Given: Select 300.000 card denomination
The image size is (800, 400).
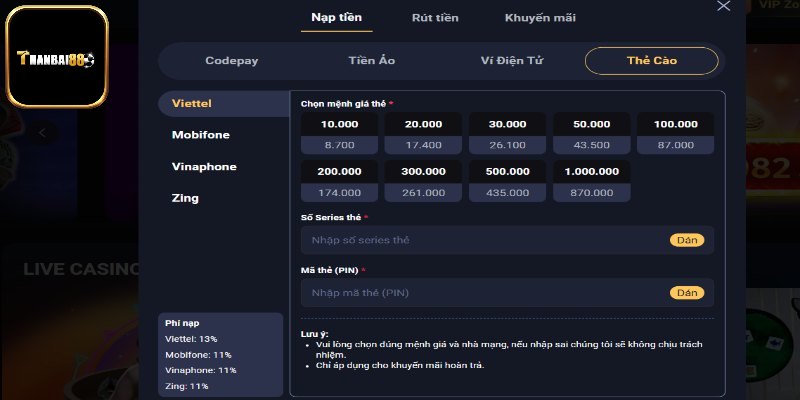Looking at the screenshot, I should pyautogui.click(x=423, y=181).
